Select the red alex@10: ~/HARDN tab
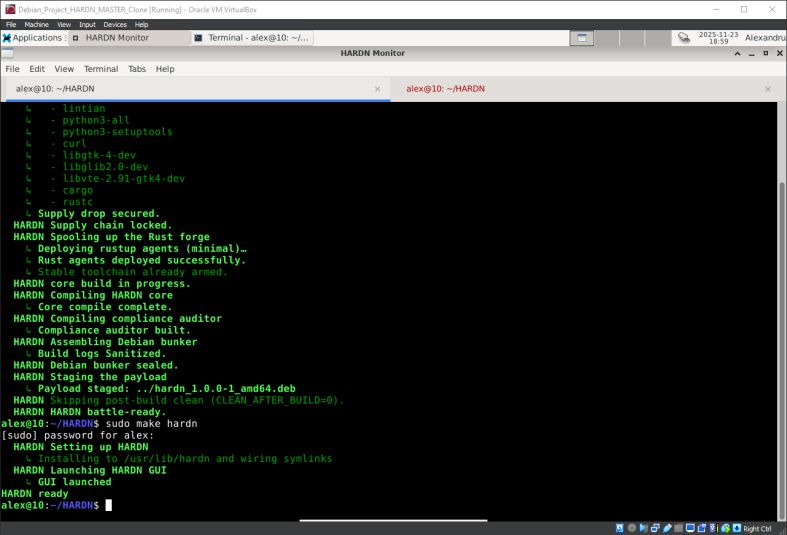The width and height of the screenshot is (787, 535). pos(585,89)
